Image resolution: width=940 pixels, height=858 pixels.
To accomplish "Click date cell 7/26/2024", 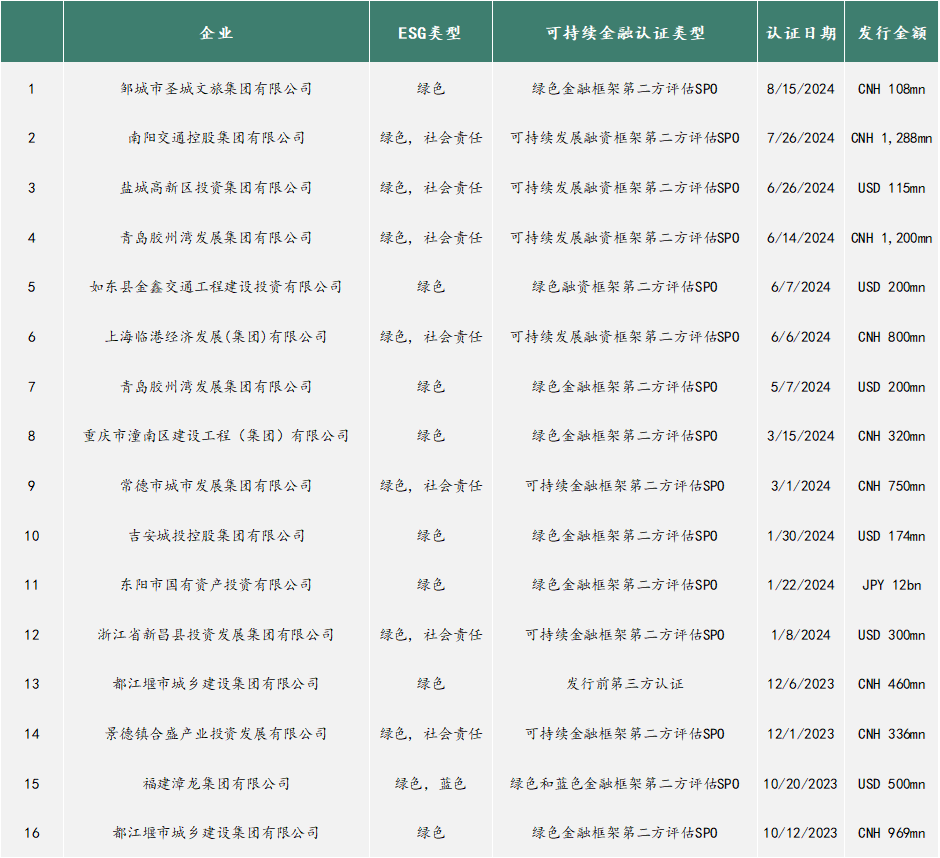I will pos(800,138).
